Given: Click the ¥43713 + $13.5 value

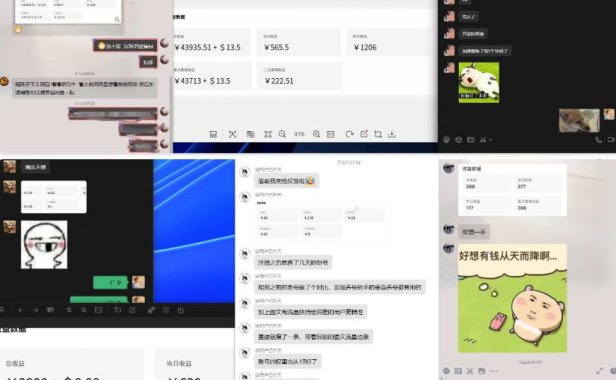Looking at the screenshot, I should 202,81.
